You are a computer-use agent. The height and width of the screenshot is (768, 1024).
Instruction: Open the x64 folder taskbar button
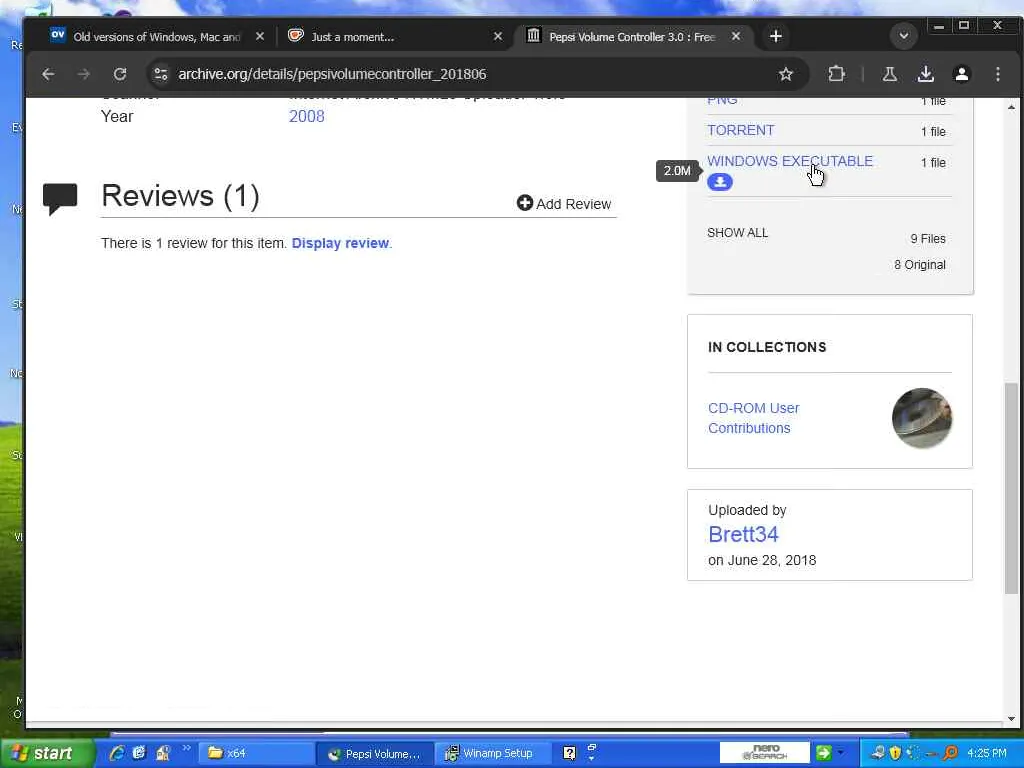[x=257, y=753]
